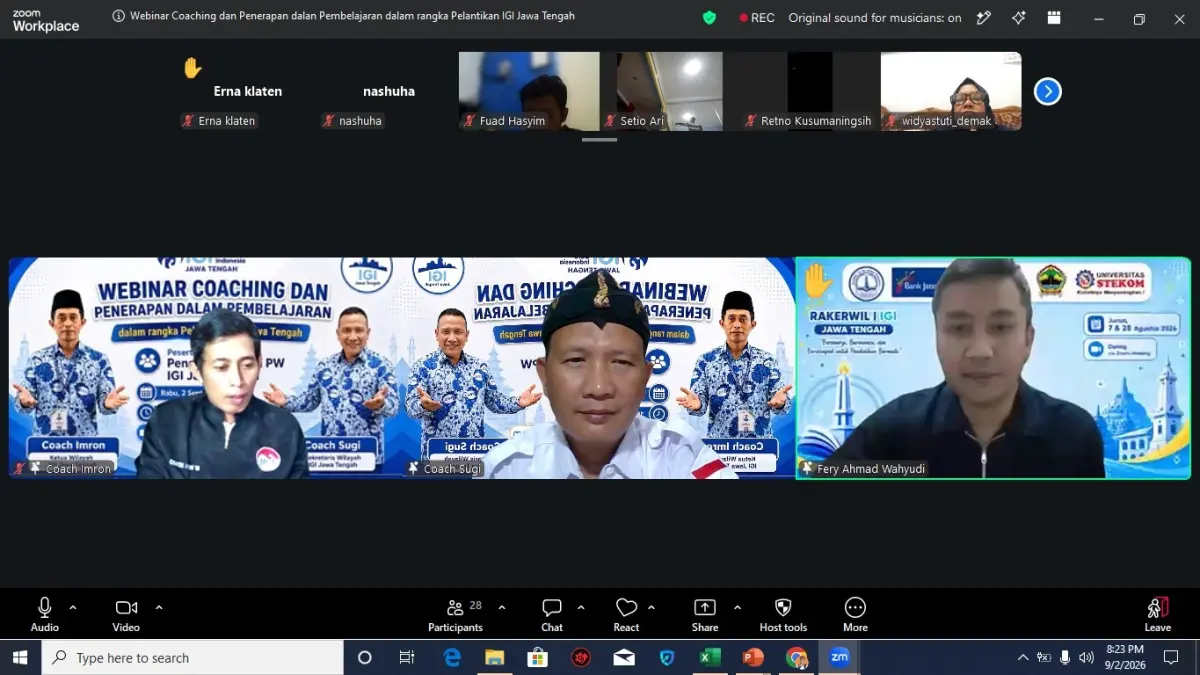
Task: Expand the audio options arrow
Action: [x=72, y=607]
